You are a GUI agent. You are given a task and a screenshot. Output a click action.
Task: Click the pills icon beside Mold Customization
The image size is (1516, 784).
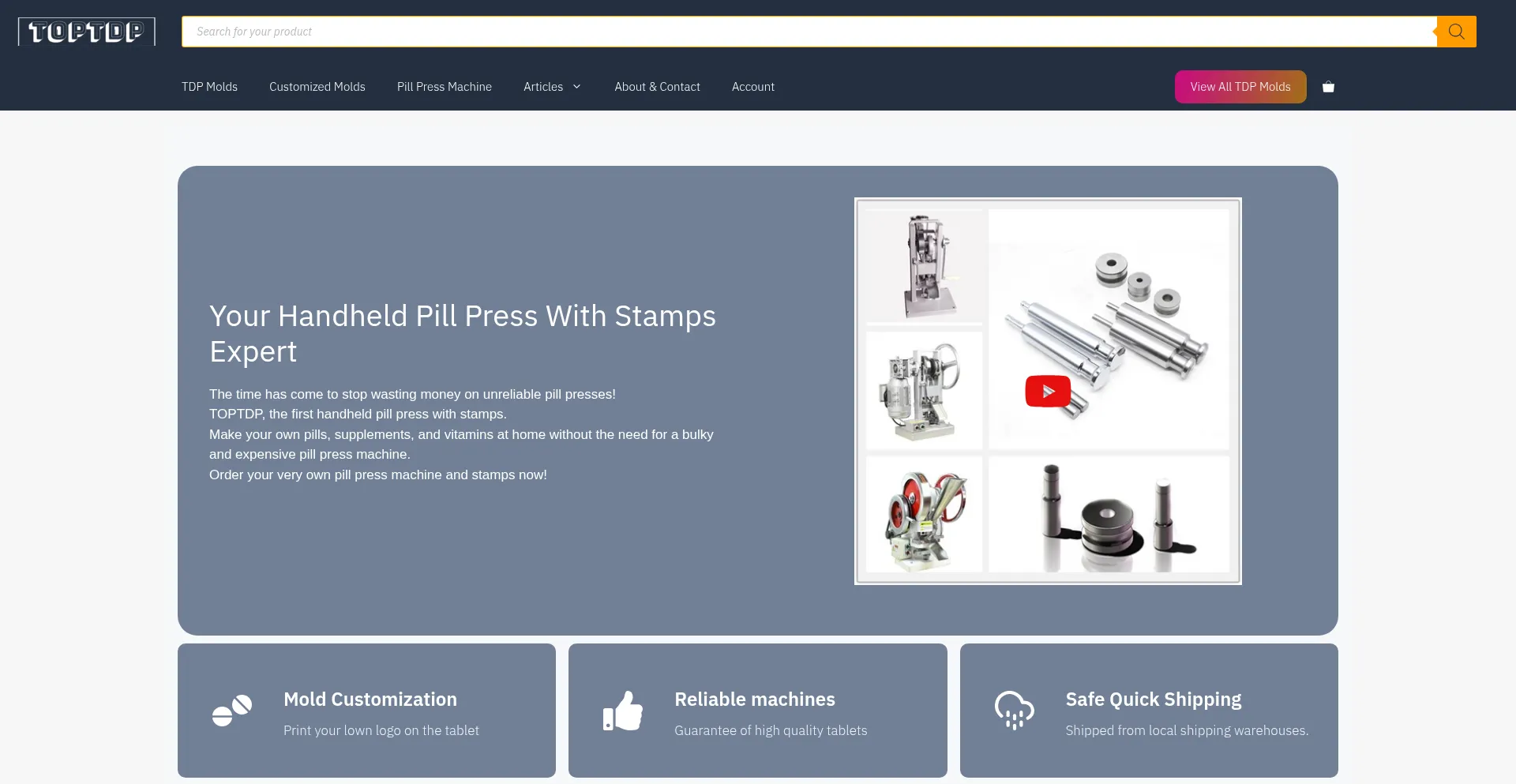[232, 711]
